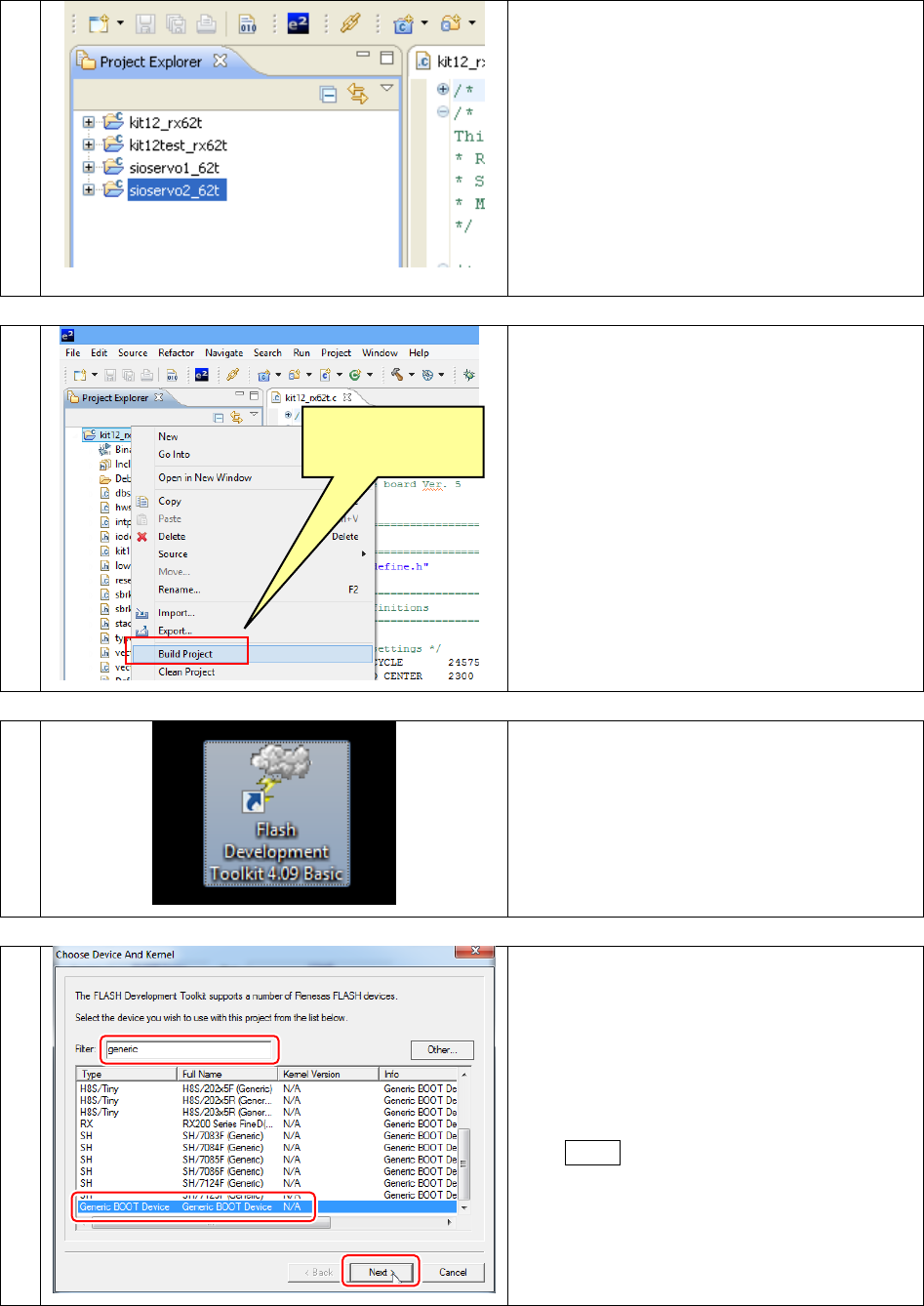Open the dropdown arrow beside the hammer icon

tap(412, 375)
